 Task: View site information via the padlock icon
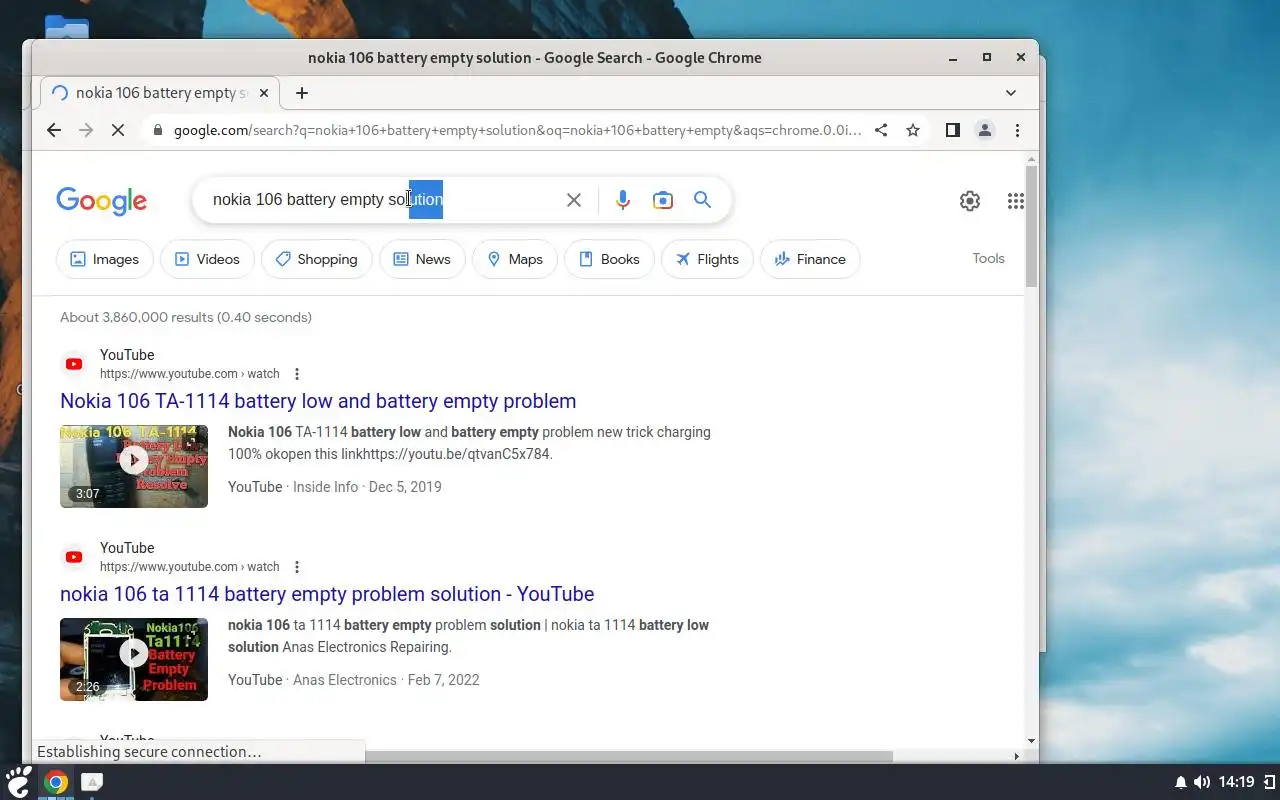157,130
